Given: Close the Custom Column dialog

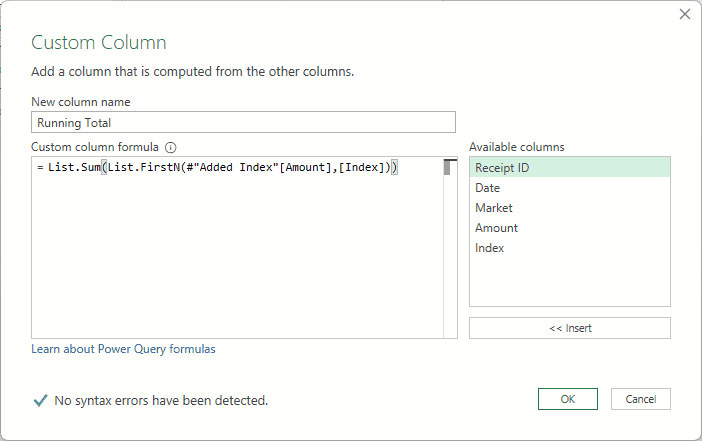Looking at the screenshot, I should (685, 14).
